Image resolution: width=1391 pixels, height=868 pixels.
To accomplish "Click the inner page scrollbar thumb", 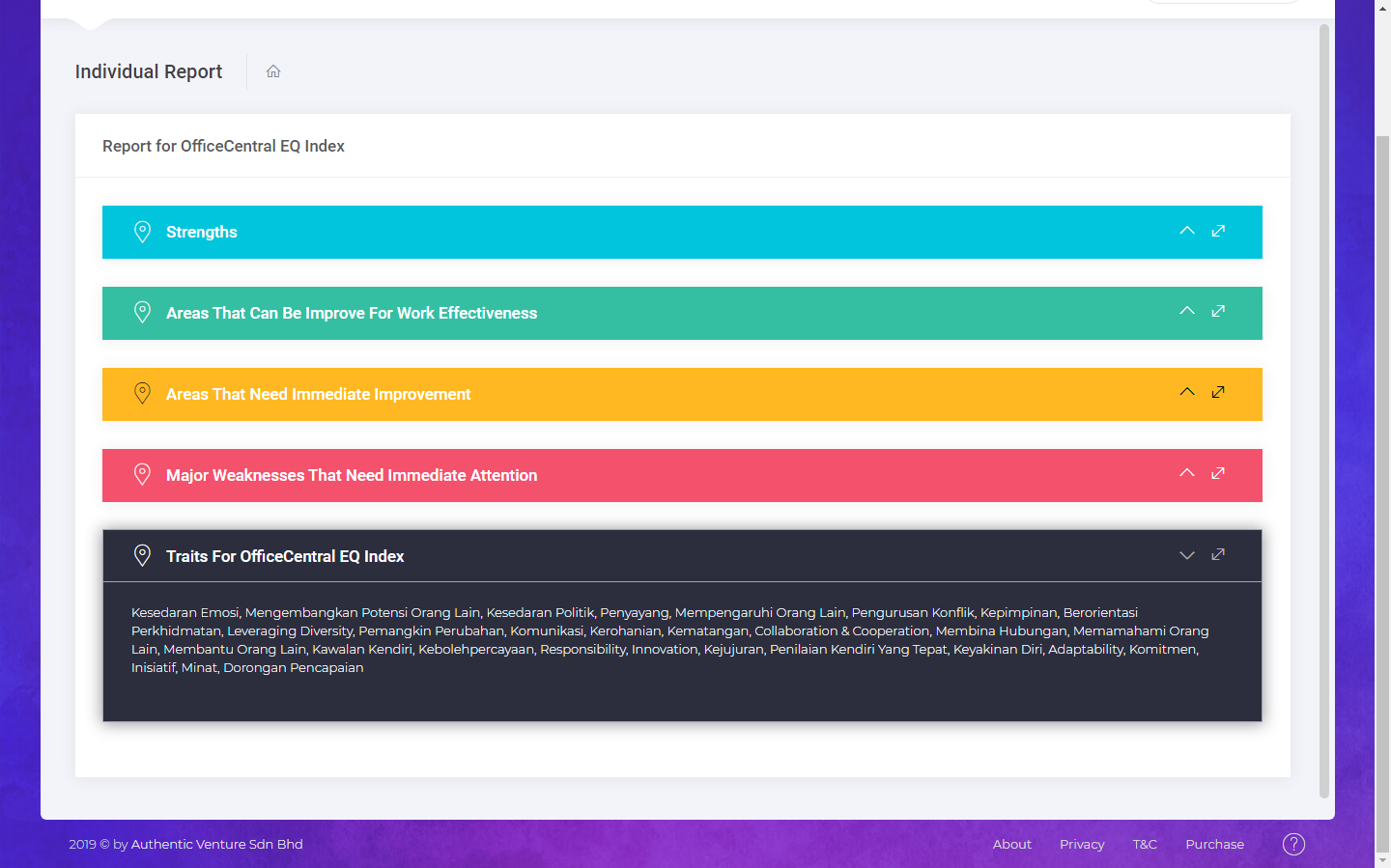I will click(x=1324, y=410).
